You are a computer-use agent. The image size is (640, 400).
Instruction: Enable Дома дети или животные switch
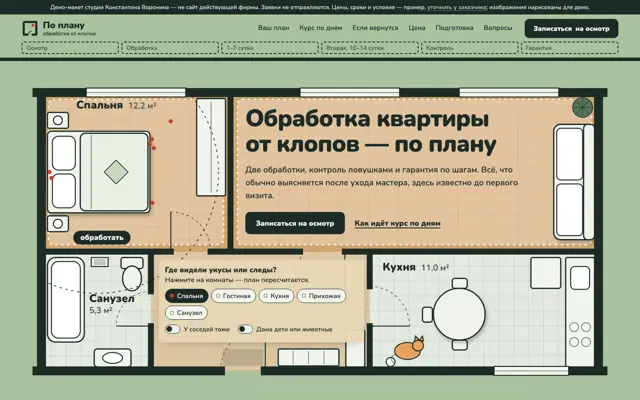[245, 329]
